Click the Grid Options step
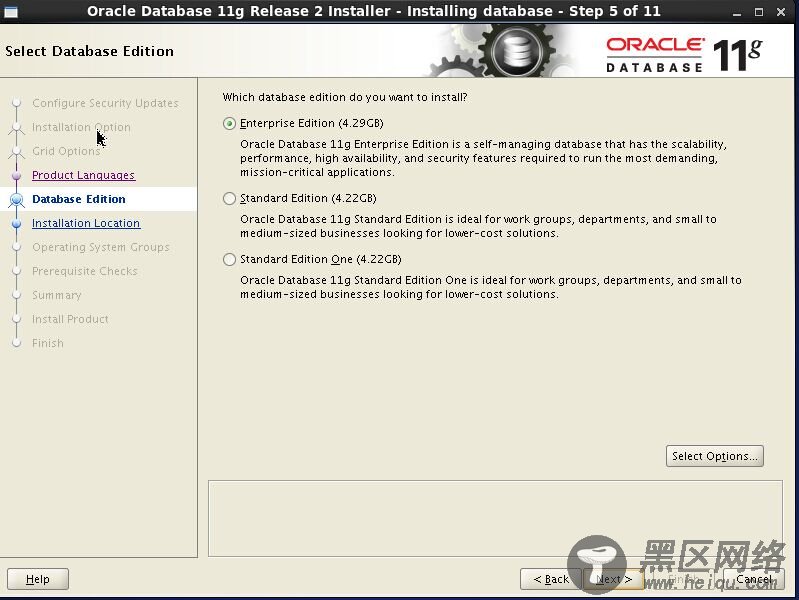Screen dimensions: 799x600 (x=66, y=151)
